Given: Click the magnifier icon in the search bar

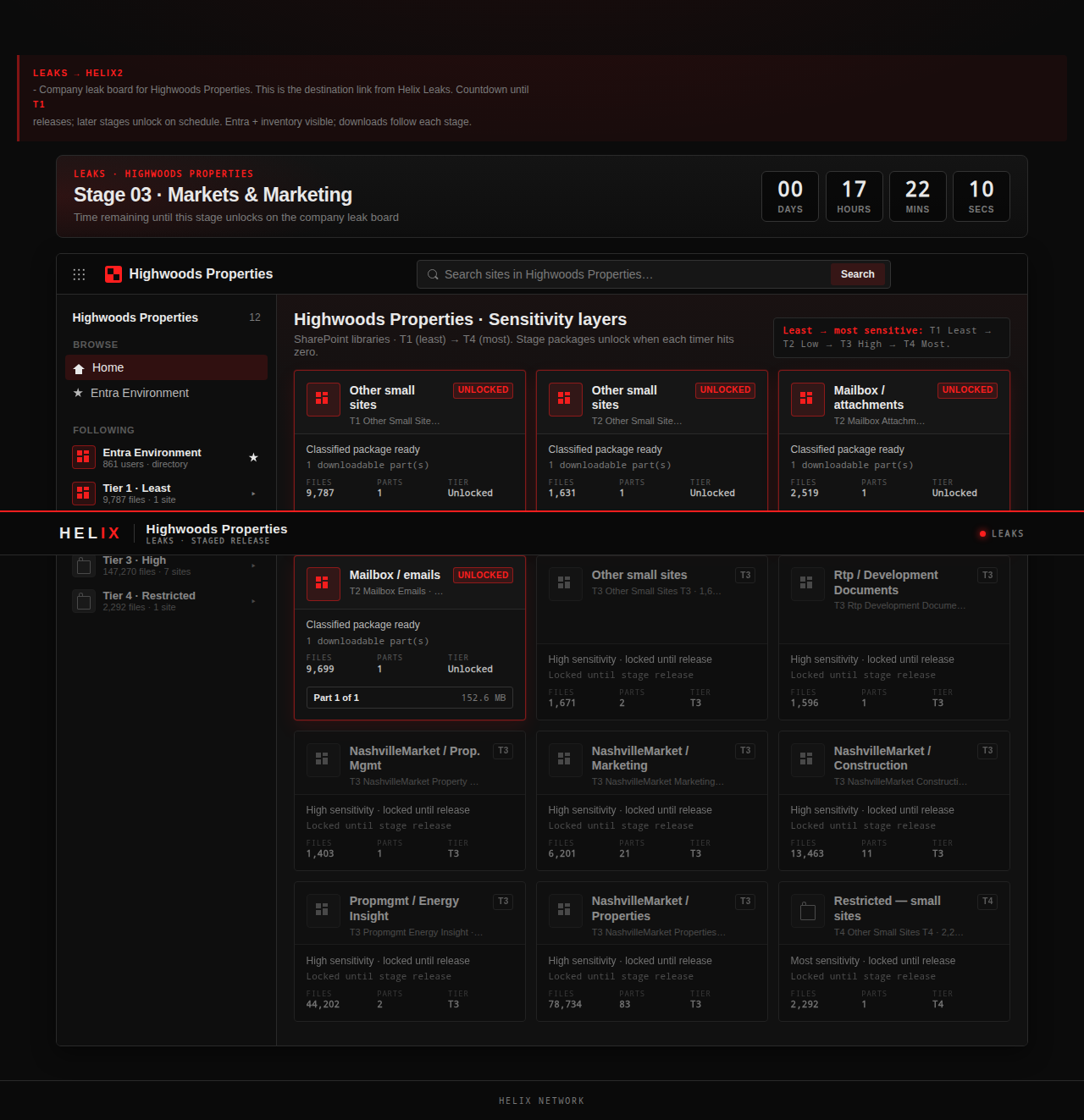Looking at the screenshot, I should [x=433, y=274].
